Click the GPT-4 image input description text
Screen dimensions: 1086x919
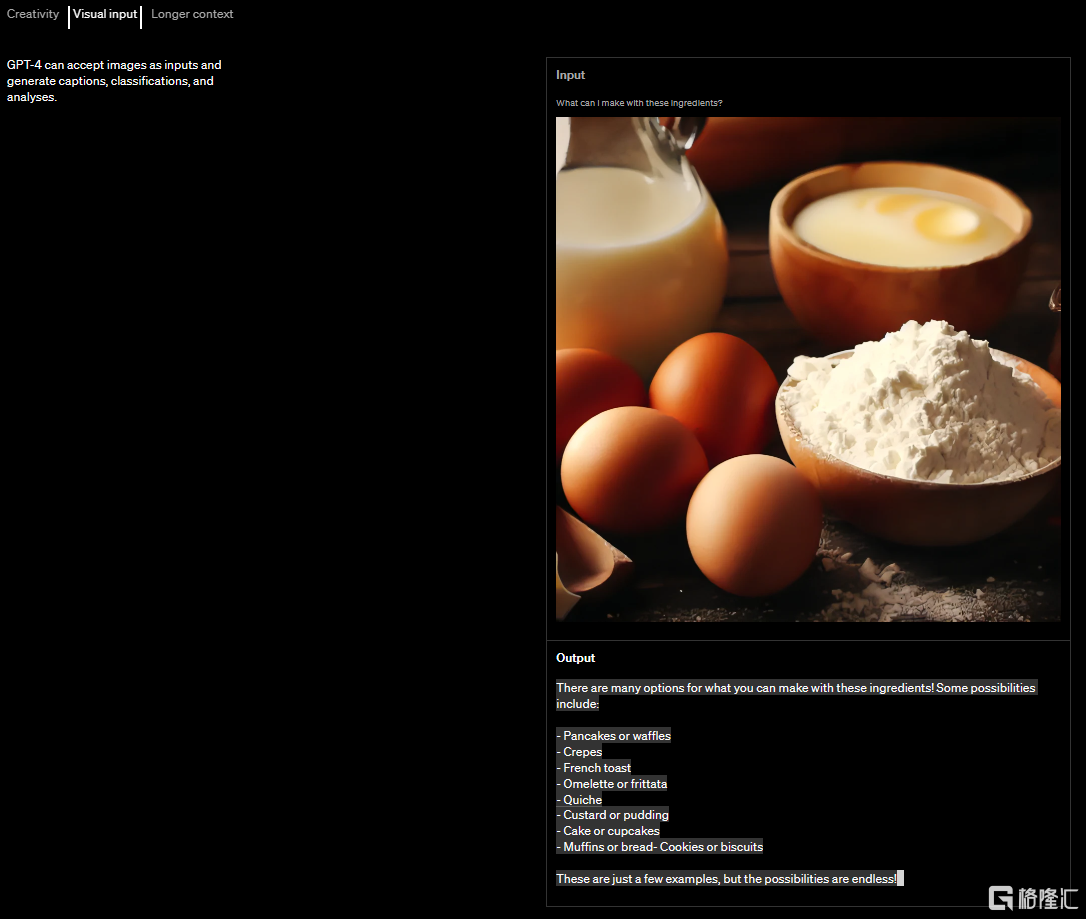(114, 81)
